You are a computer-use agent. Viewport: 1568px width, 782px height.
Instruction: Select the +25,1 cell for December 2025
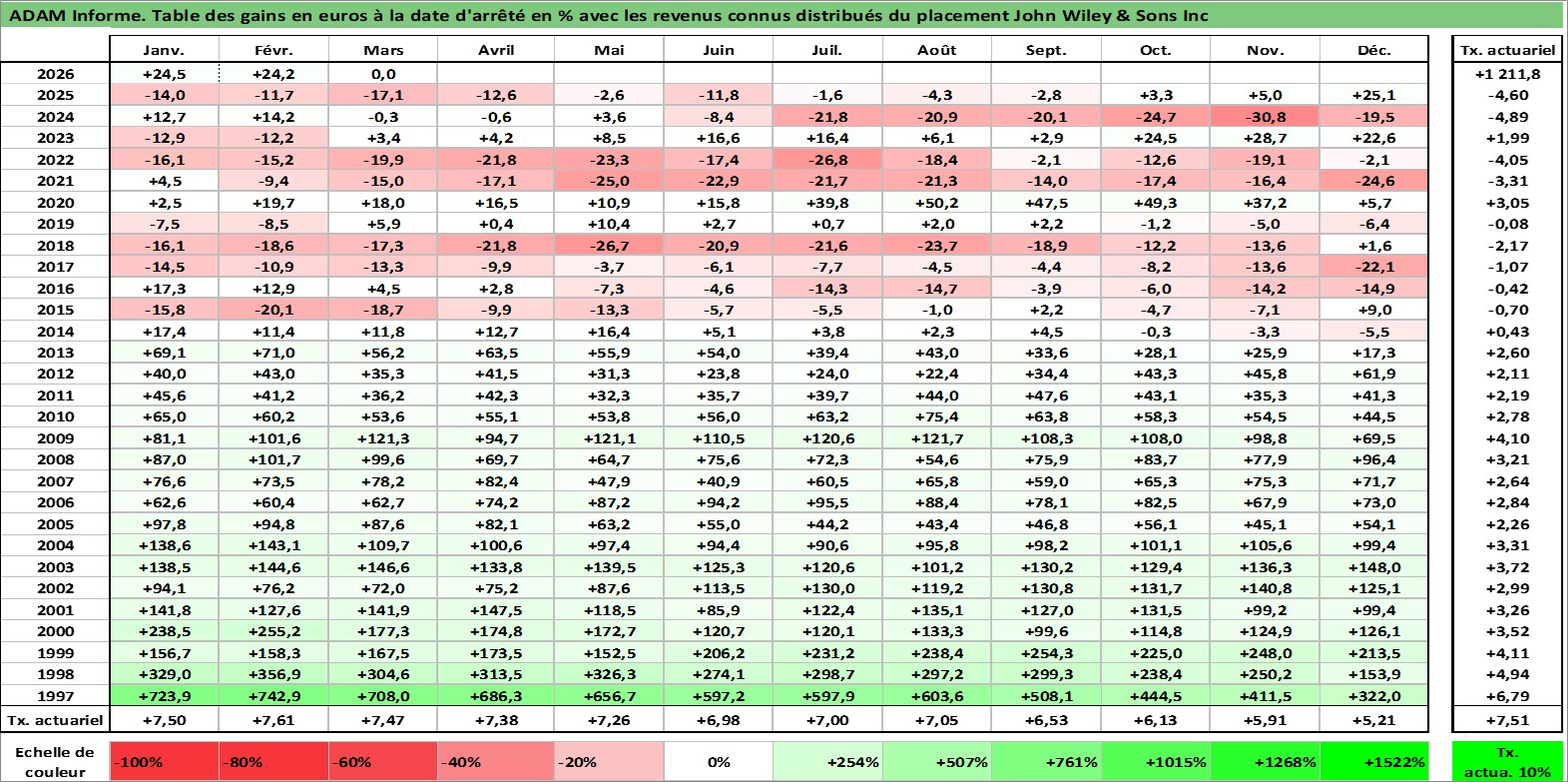(x=1374, y=95)
